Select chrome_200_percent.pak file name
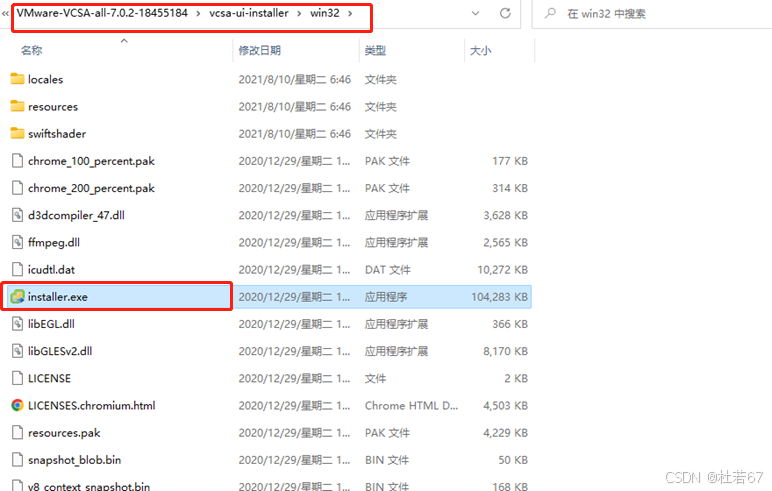772x491 pixels. [x=91, y=188]
